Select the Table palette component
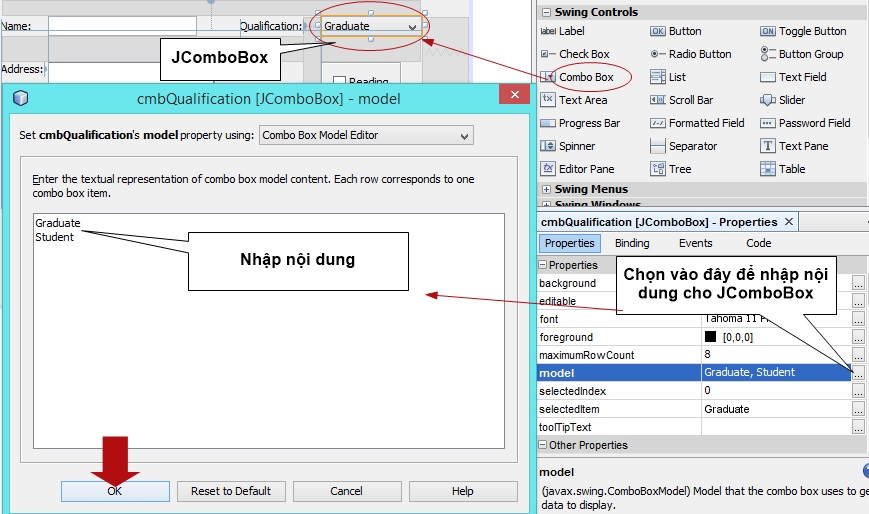This screenshot has width=869, height=514. click(791, 169)
